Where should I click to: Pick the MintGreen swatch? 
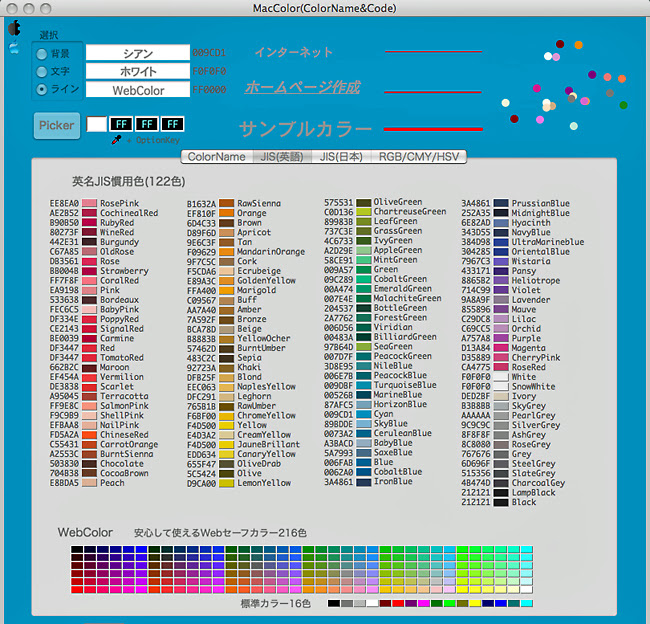tap(364, 260)
